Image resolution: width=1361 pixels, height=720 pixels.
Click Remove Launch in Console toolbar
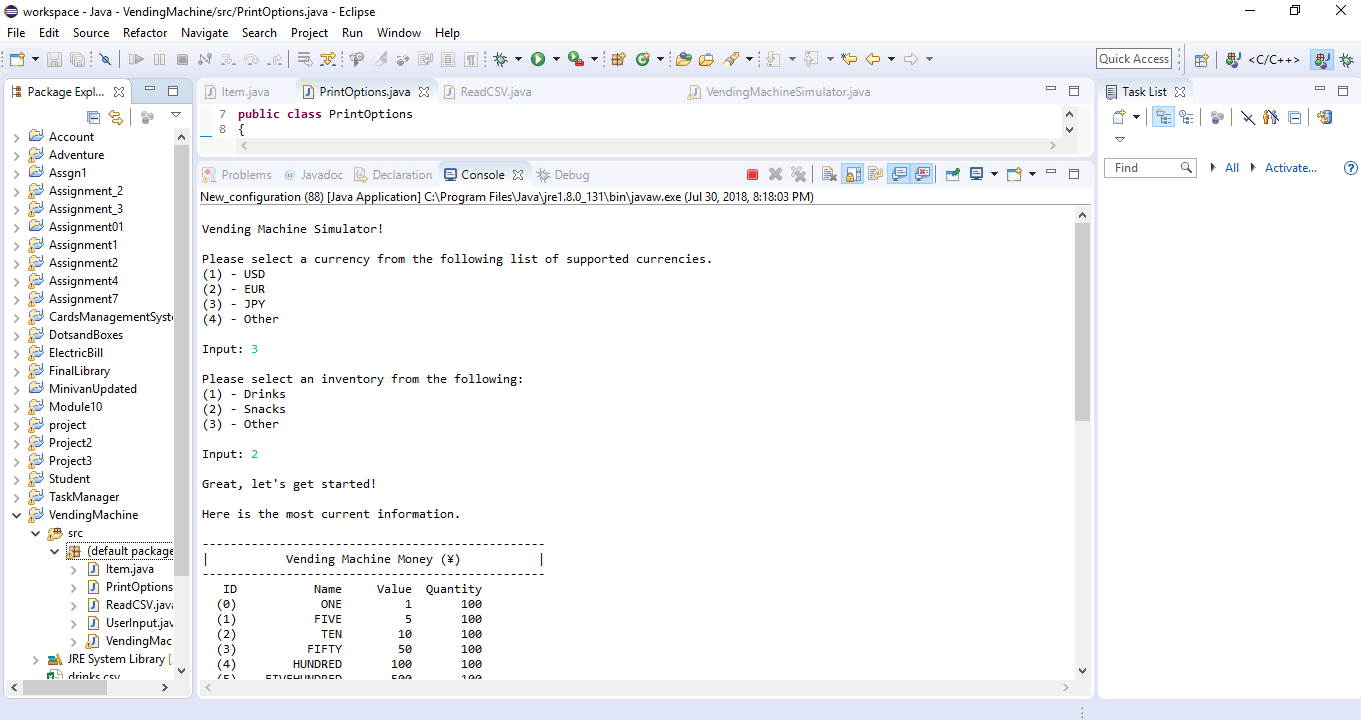point(775,174)
